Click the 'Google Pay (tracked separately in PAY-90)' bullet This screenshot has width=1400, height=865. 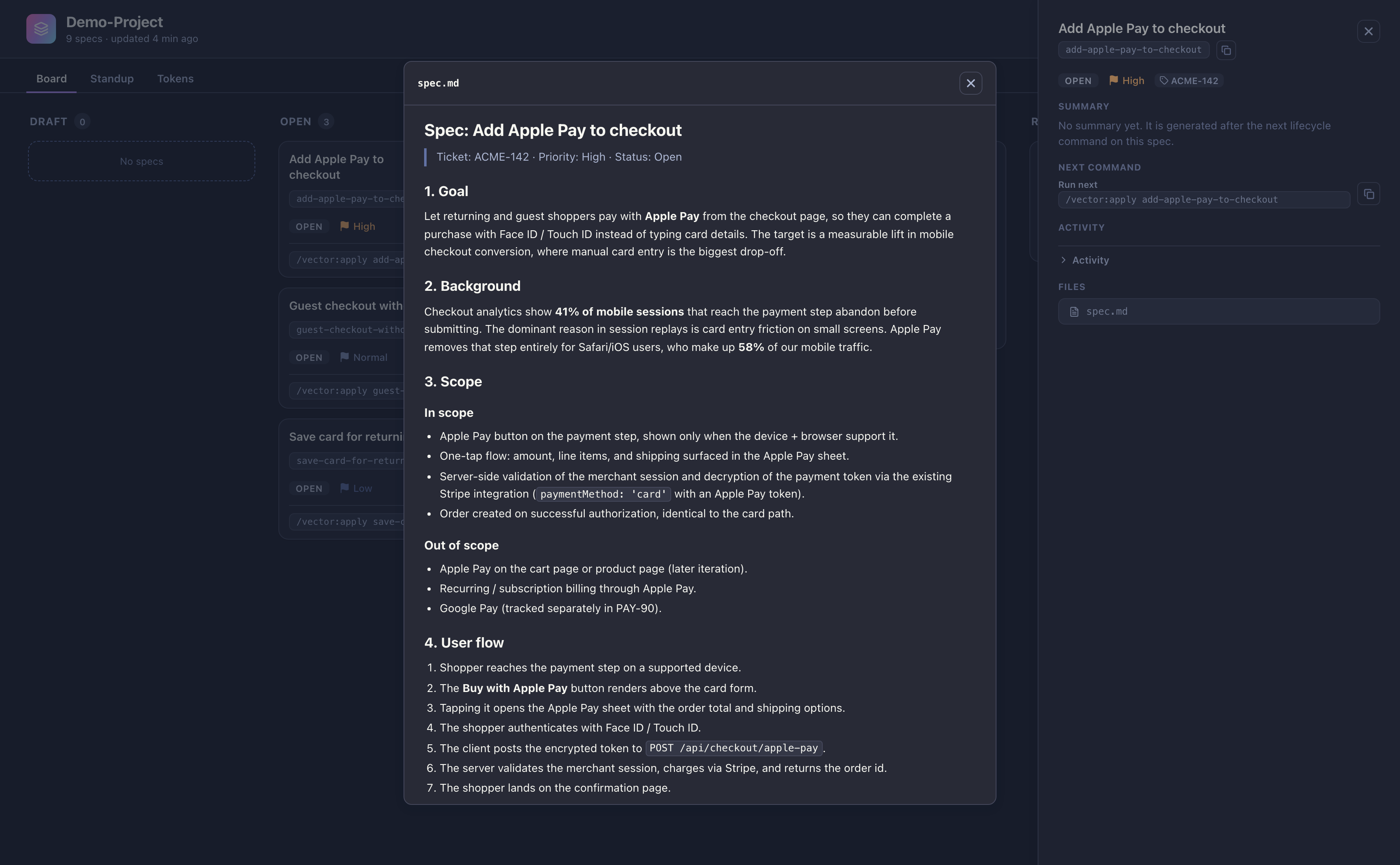point(550,609)
